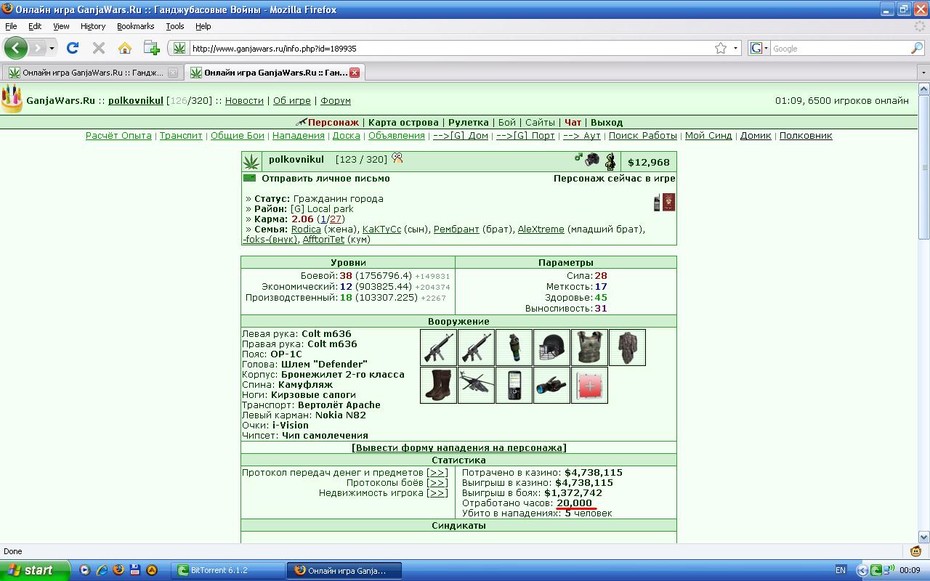This screenshot has height=581, width=930.
Task: Click the Google search magnifier icon
Action: coord(916,48)
